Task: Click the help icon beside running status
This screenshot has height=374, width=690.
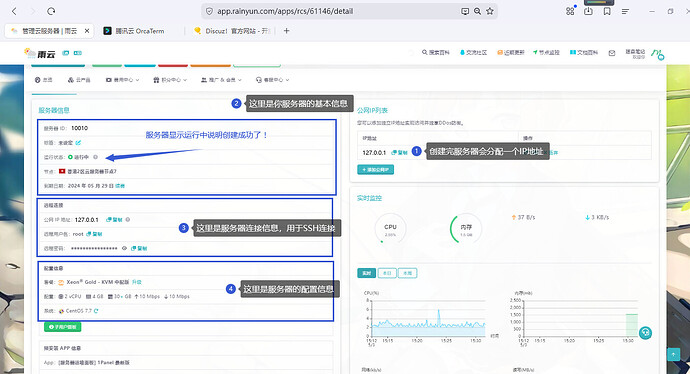Action: (x=95, y=157)
